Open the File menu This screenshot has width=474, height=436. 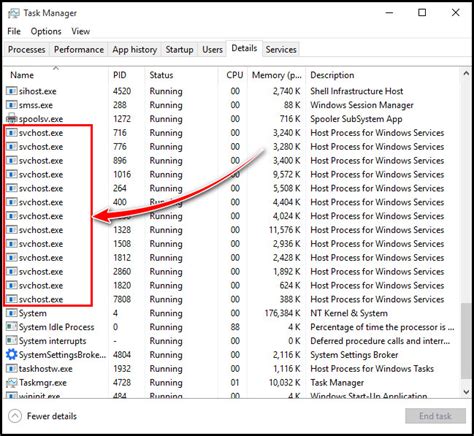pos(14,31)
